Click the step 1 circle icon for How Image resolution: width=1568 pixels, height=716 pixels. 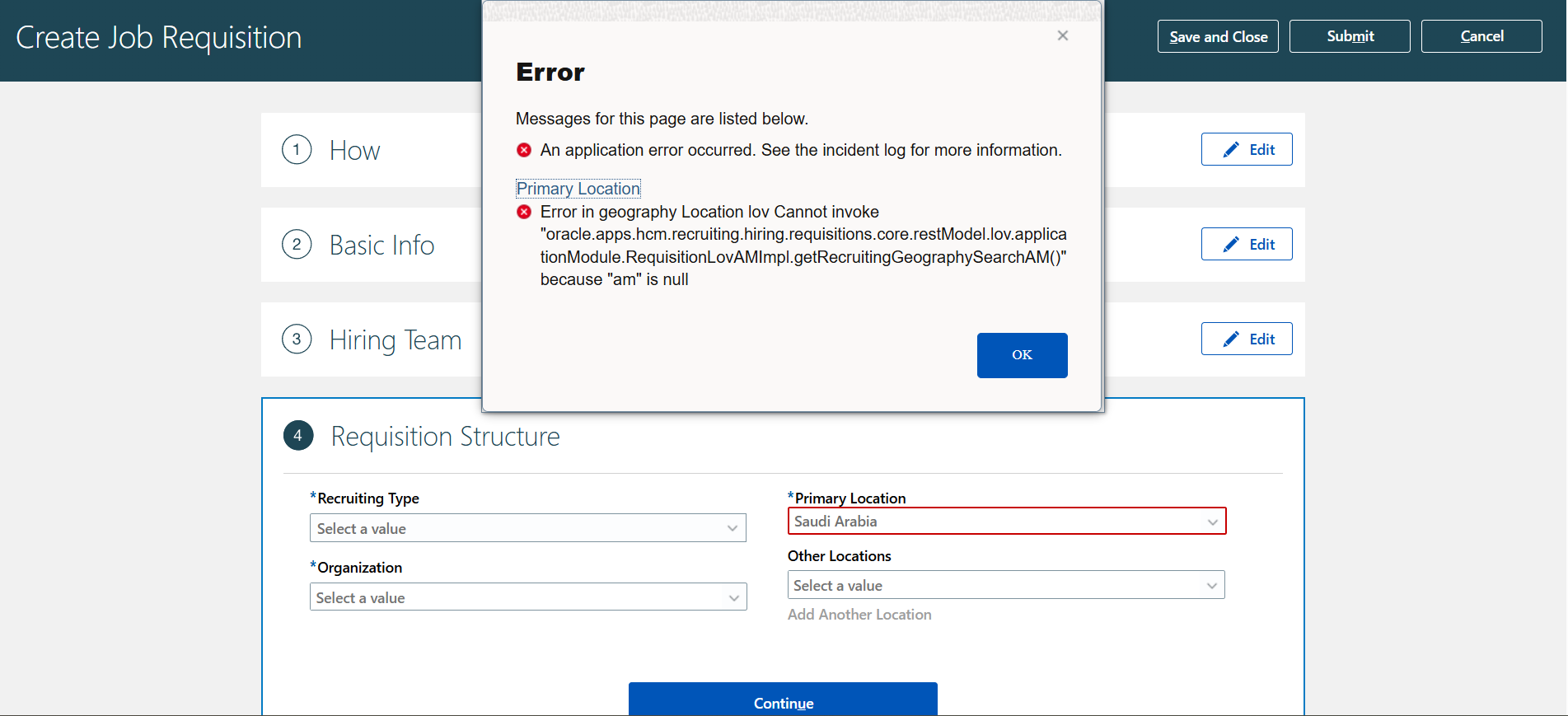pos(297,150)
